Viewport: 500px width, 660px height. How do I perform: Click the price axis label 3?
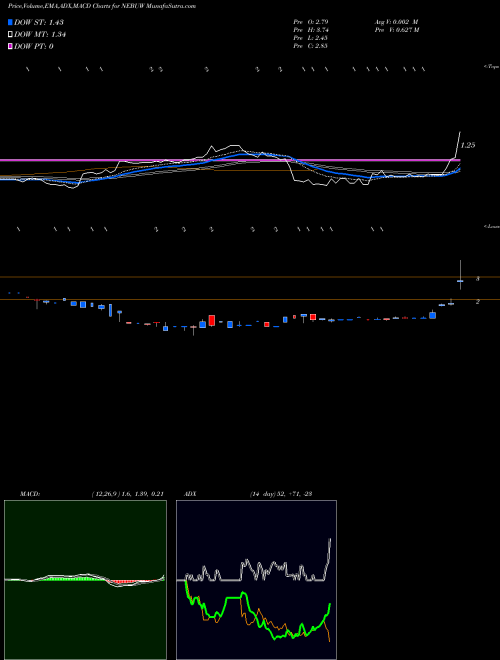pos(478,279)
